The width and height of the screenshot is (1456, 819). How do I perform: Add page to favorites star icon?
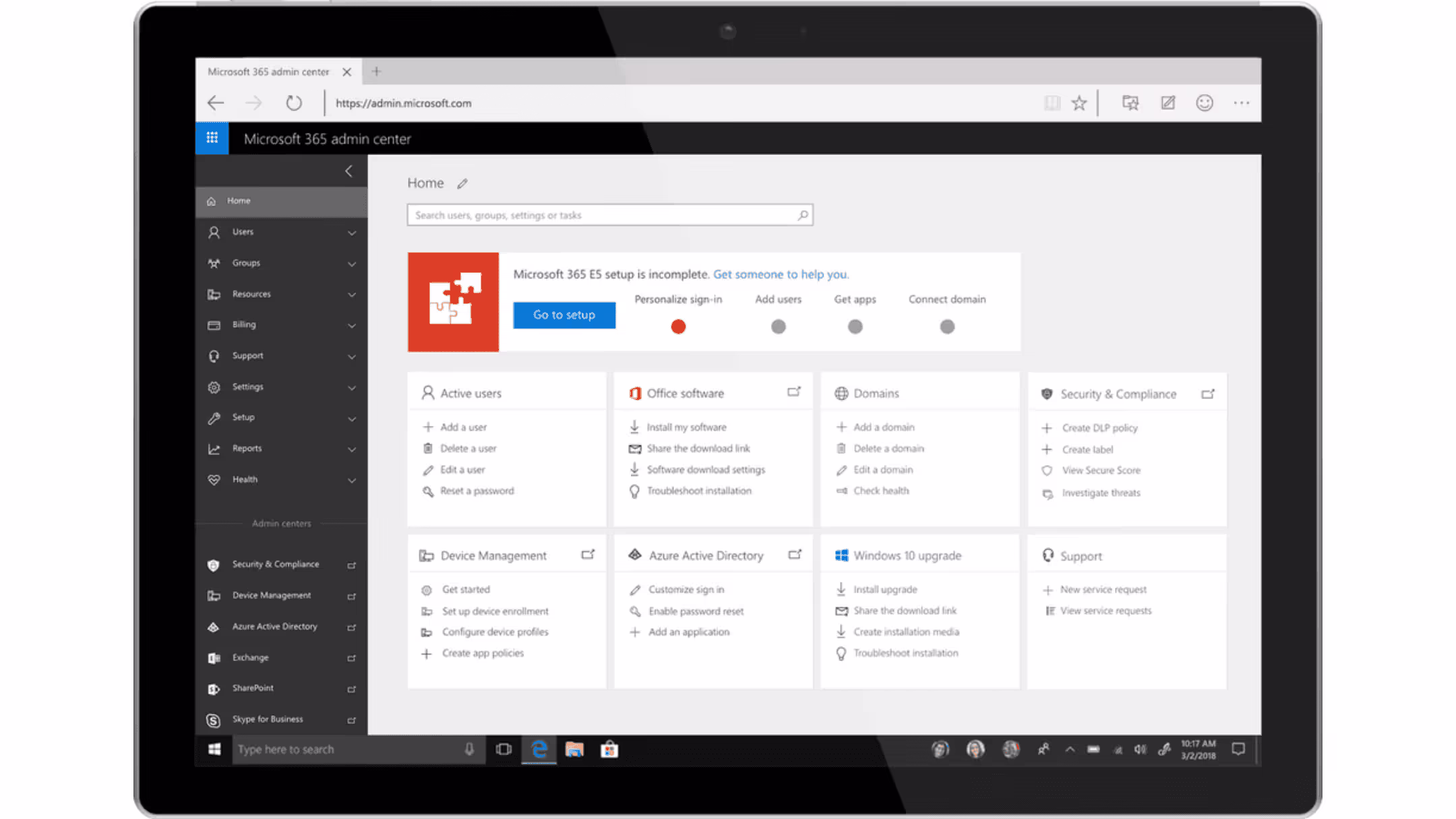click(x=1079, y=103)
